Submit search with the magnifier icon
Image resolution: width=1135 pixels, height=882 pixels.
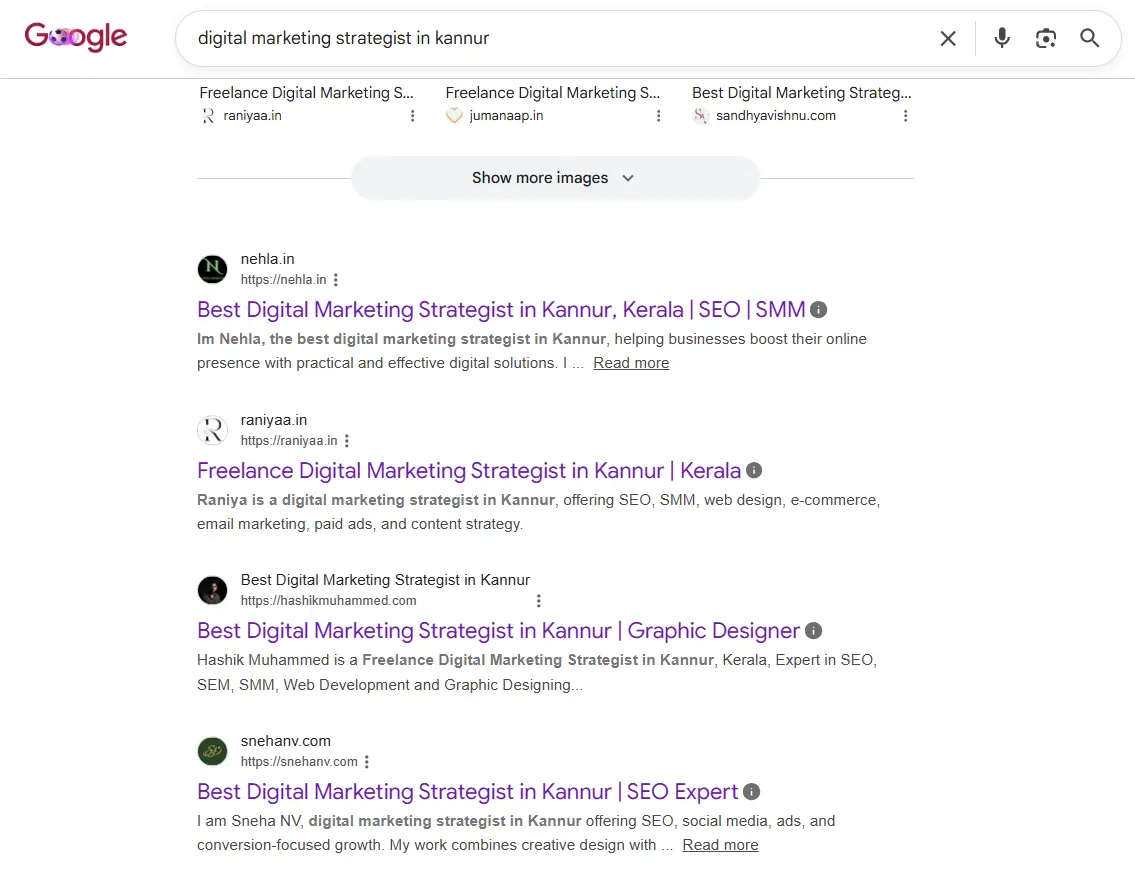(1089, 38)
